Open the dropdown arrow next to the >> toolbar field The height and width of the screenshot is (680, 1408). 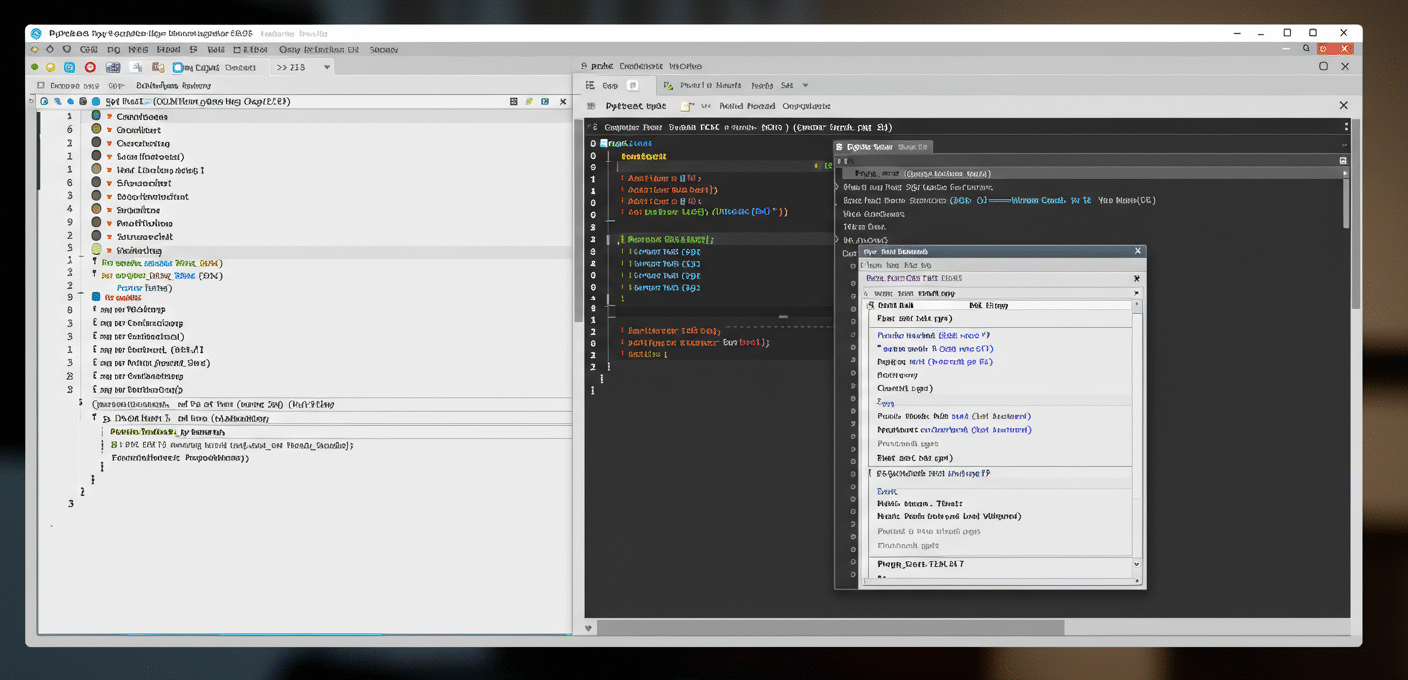pyautogui.click(x=327, y=68)
